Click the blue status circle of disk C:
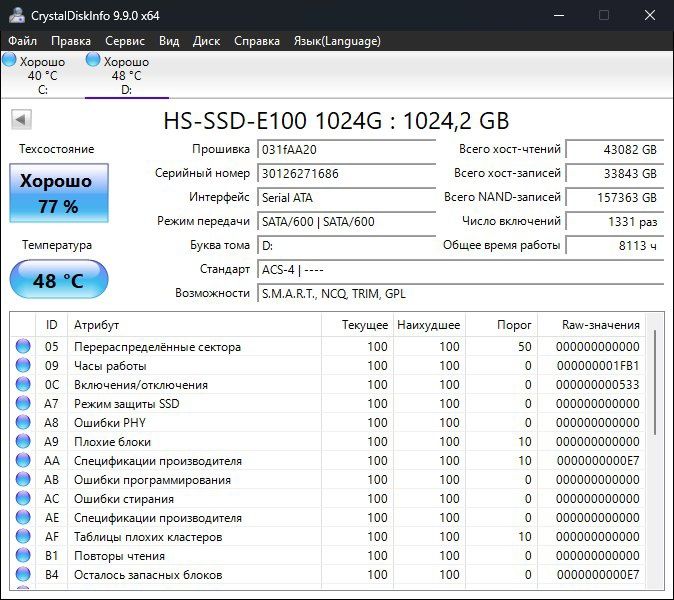Image resolution: width=674 pixels, height=600 pixels. pos(9,60)
